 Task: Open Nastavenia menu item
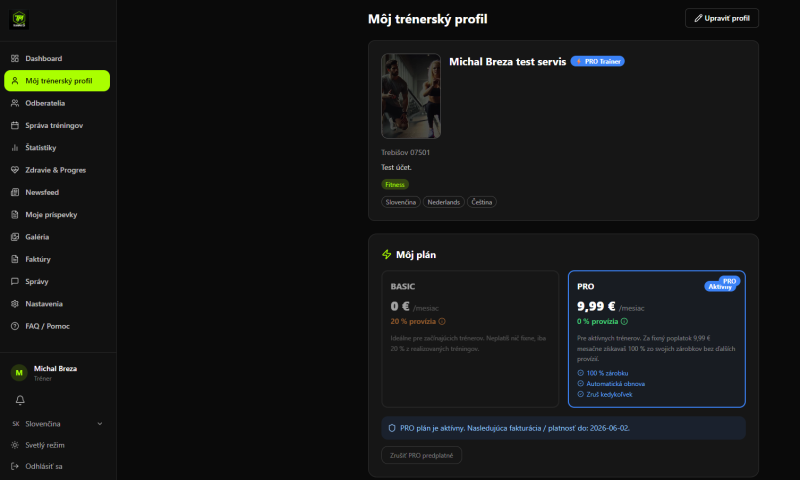(57, 304)
